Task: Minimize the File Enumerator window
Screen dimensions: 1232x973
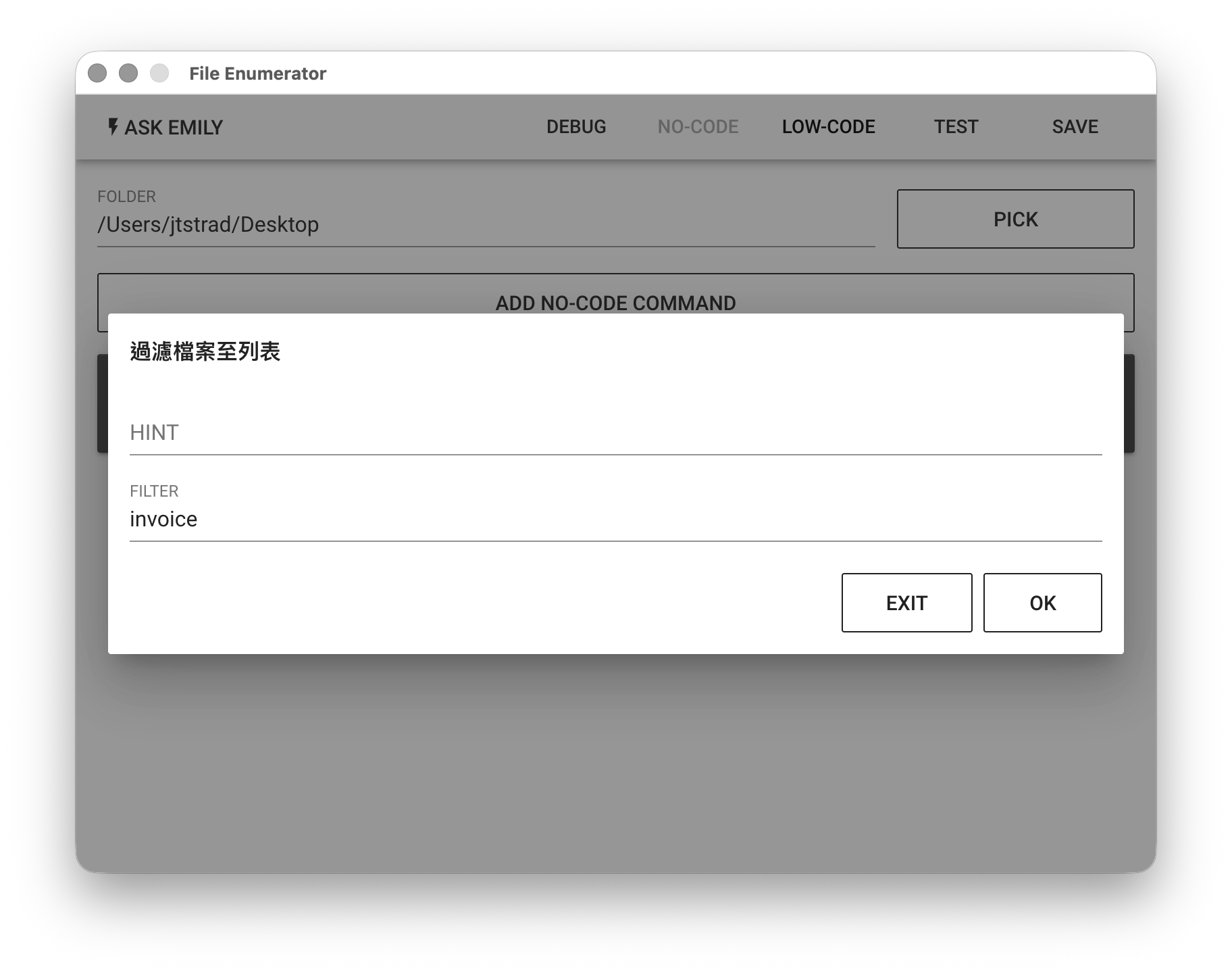Action: 128,73
